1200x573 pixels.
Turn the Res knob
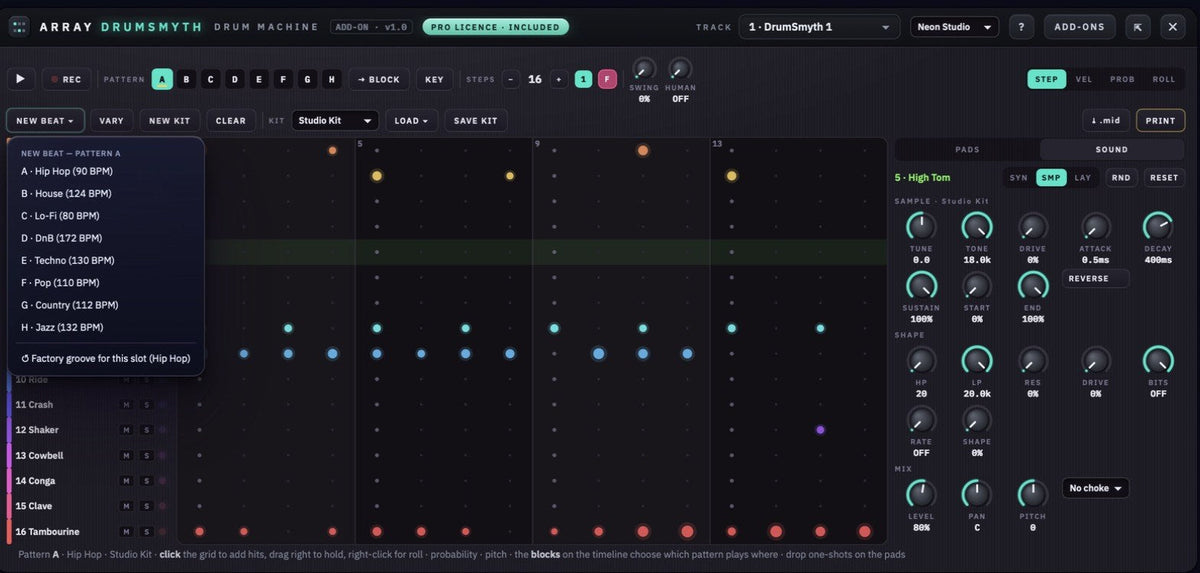tap(1033, 361)
